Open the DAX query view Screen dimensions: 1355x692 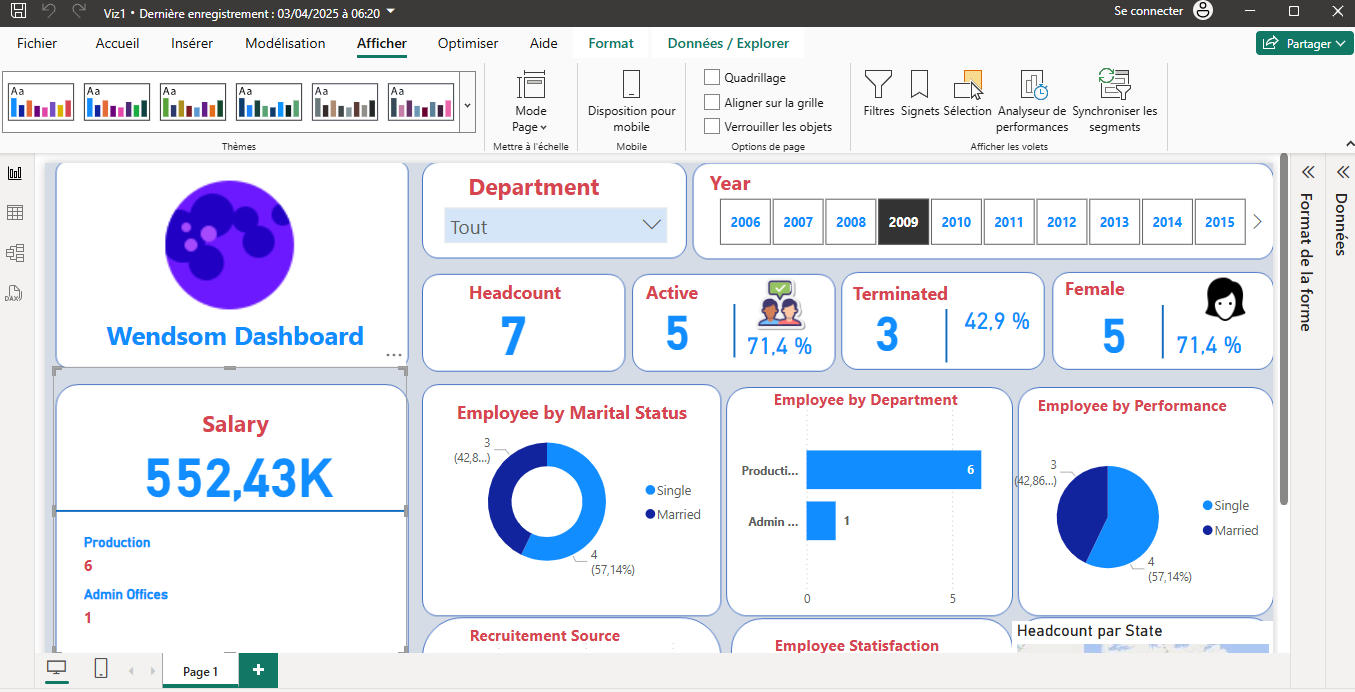point(14,292)
